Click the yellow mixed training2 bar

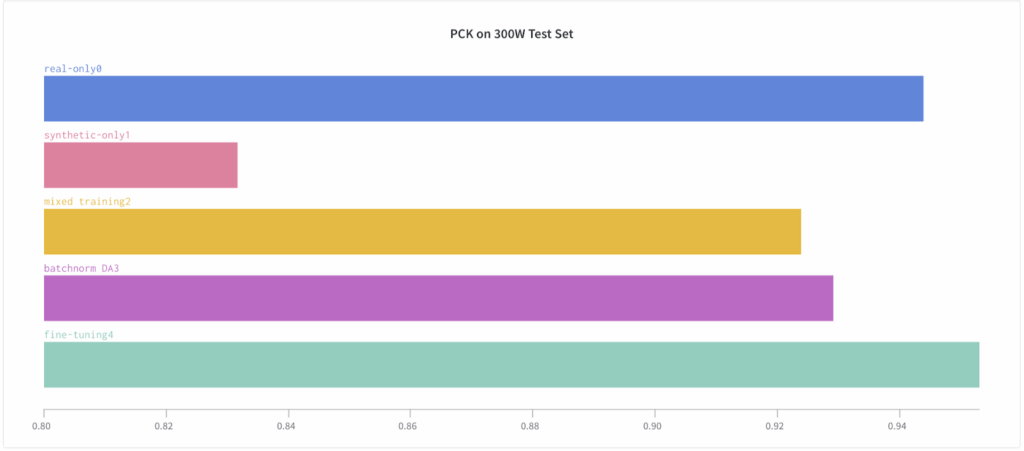423,232
